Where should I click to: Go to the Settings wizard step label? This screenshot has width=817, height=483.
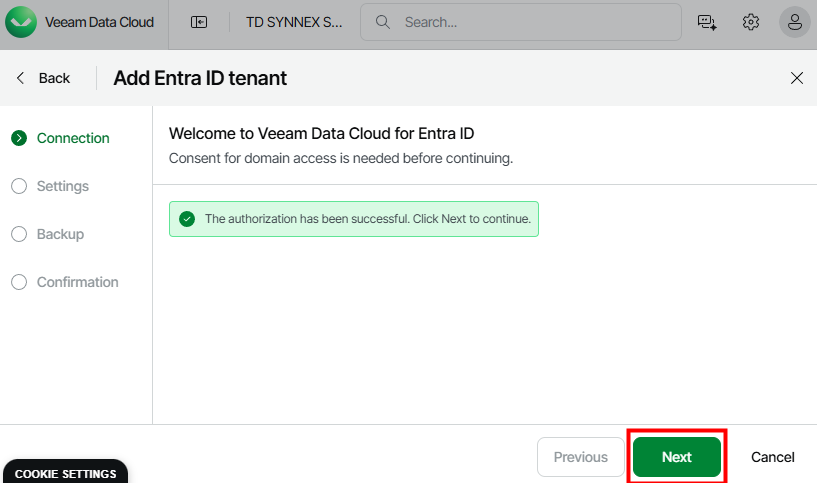(x=63, y=186)
